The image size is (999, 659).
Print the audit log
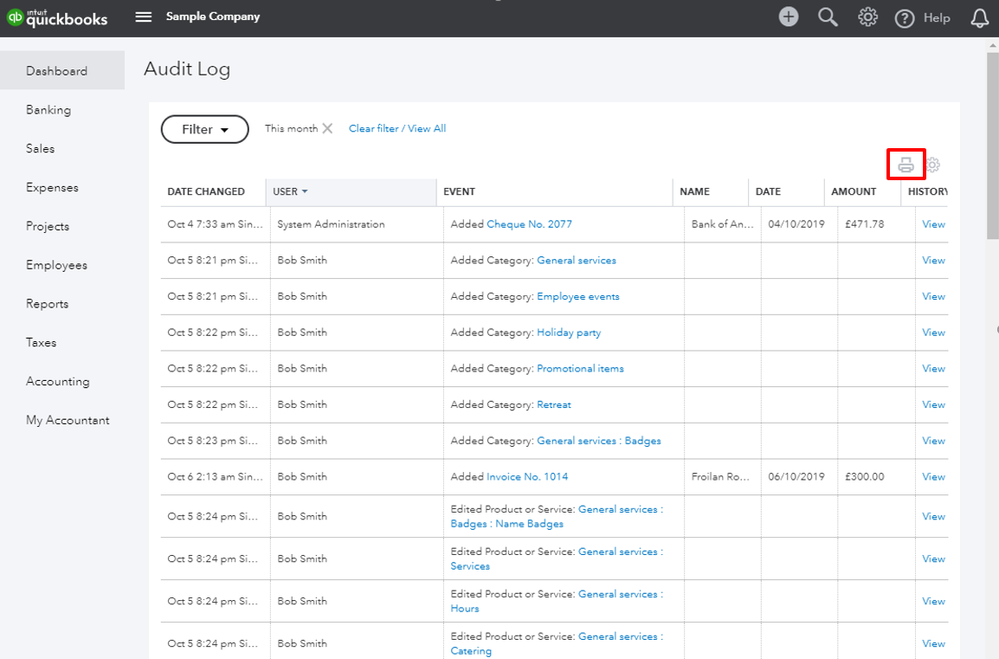pyautogui.click(x=906, y=165)
